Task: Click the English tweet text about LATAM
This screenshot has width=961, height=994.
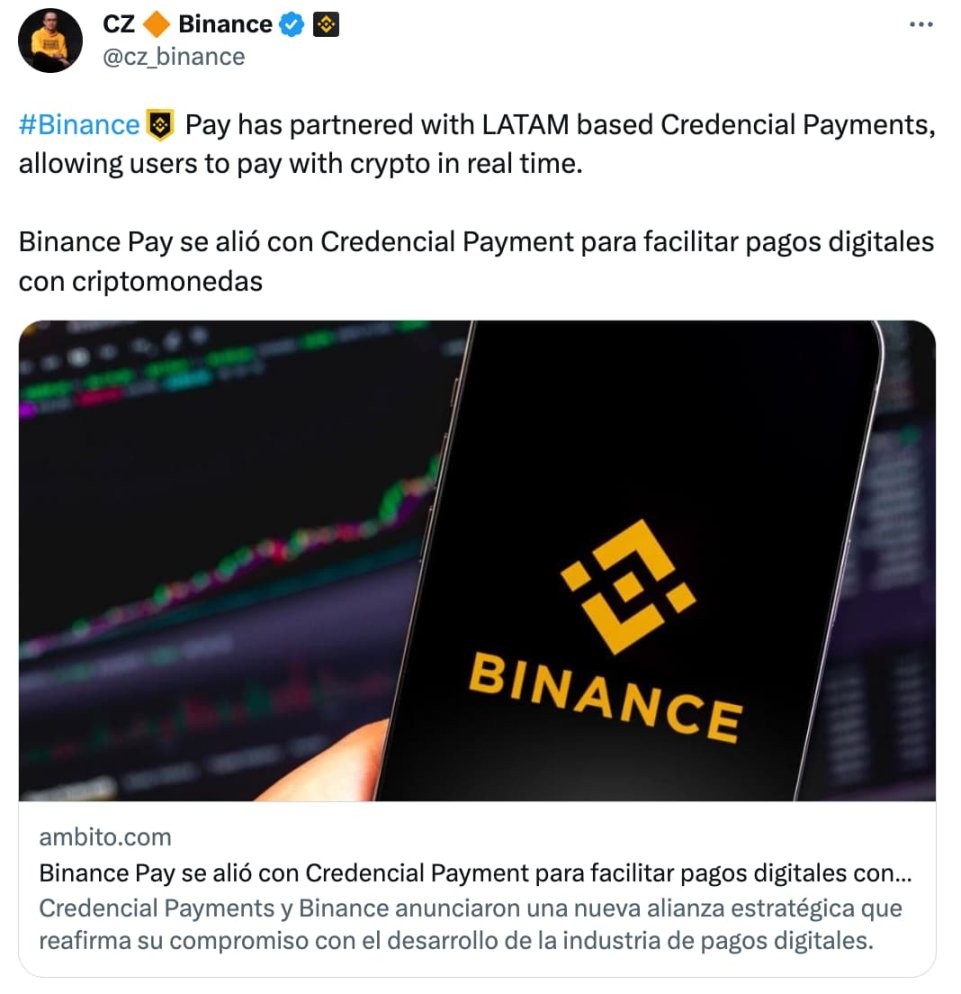Action: (477, 144)
